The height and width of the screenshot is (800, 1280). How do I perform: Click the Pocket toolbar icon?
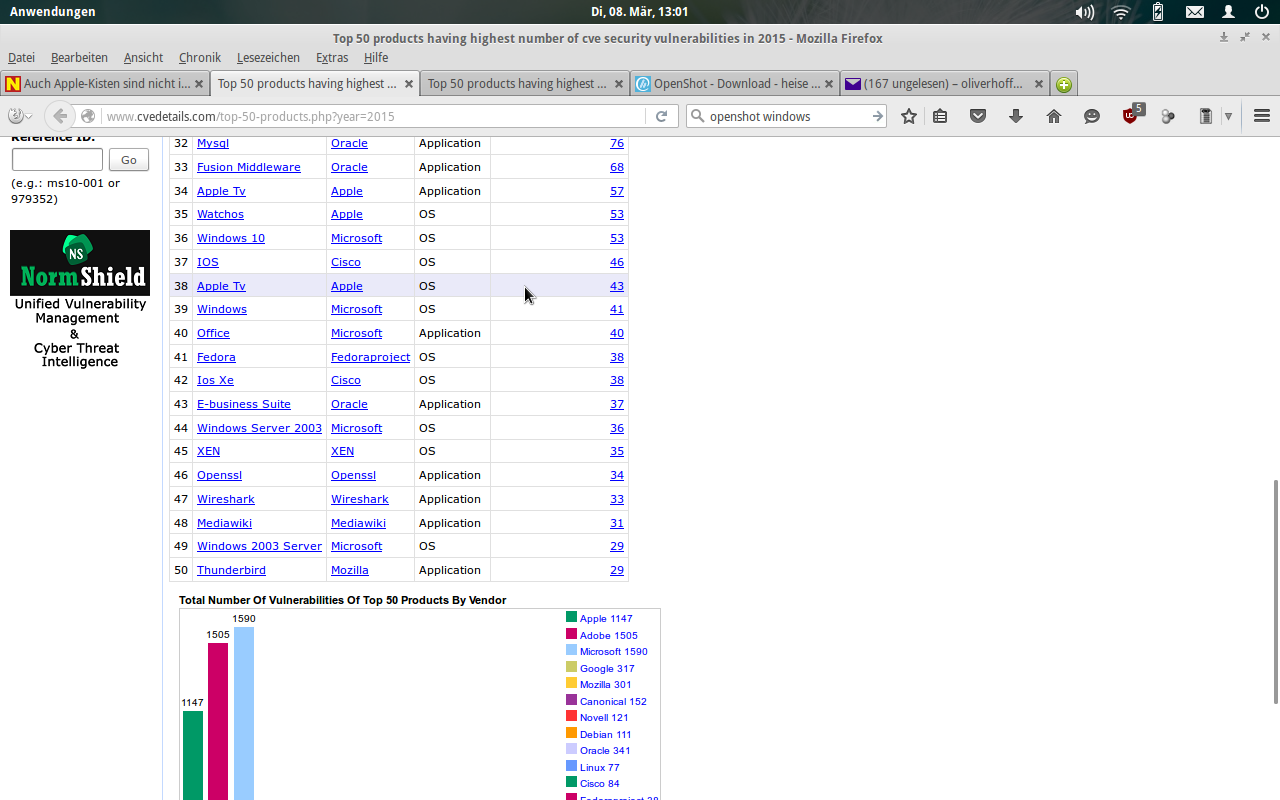point(978,116)
